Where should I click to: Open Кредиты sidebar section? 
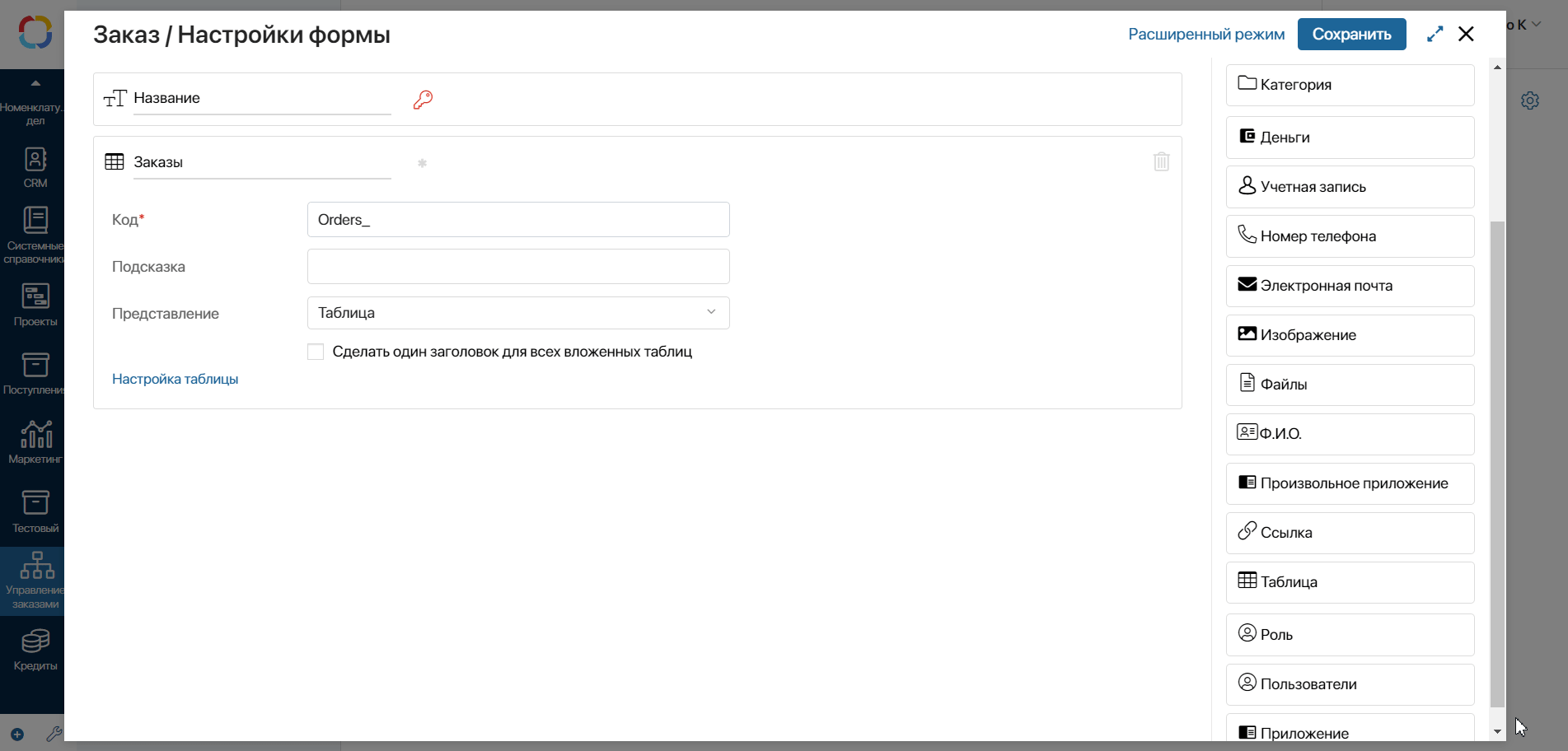click(x=35, y=650)
